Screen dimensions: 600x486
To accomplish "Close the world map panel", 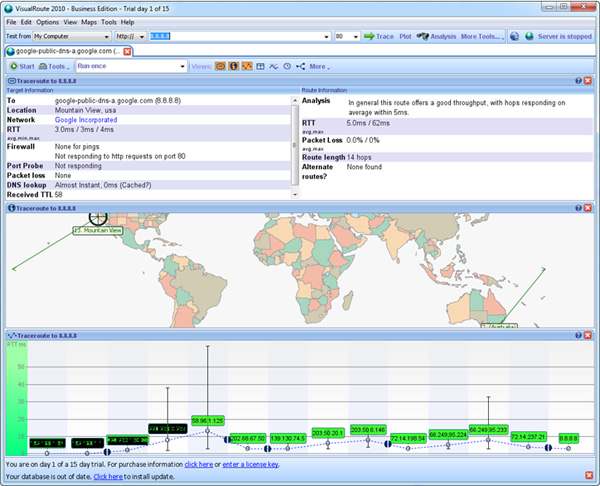I will pyautogui.click(x=589, y=208).
